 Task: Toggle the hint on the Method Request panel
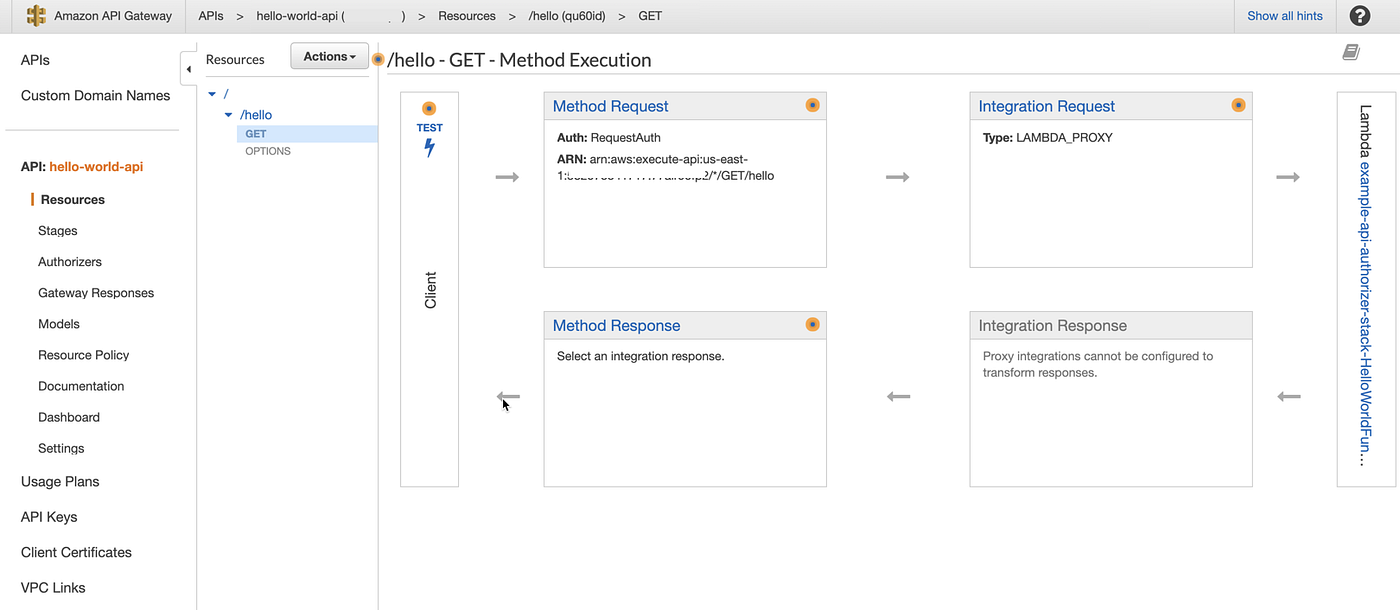812,104
